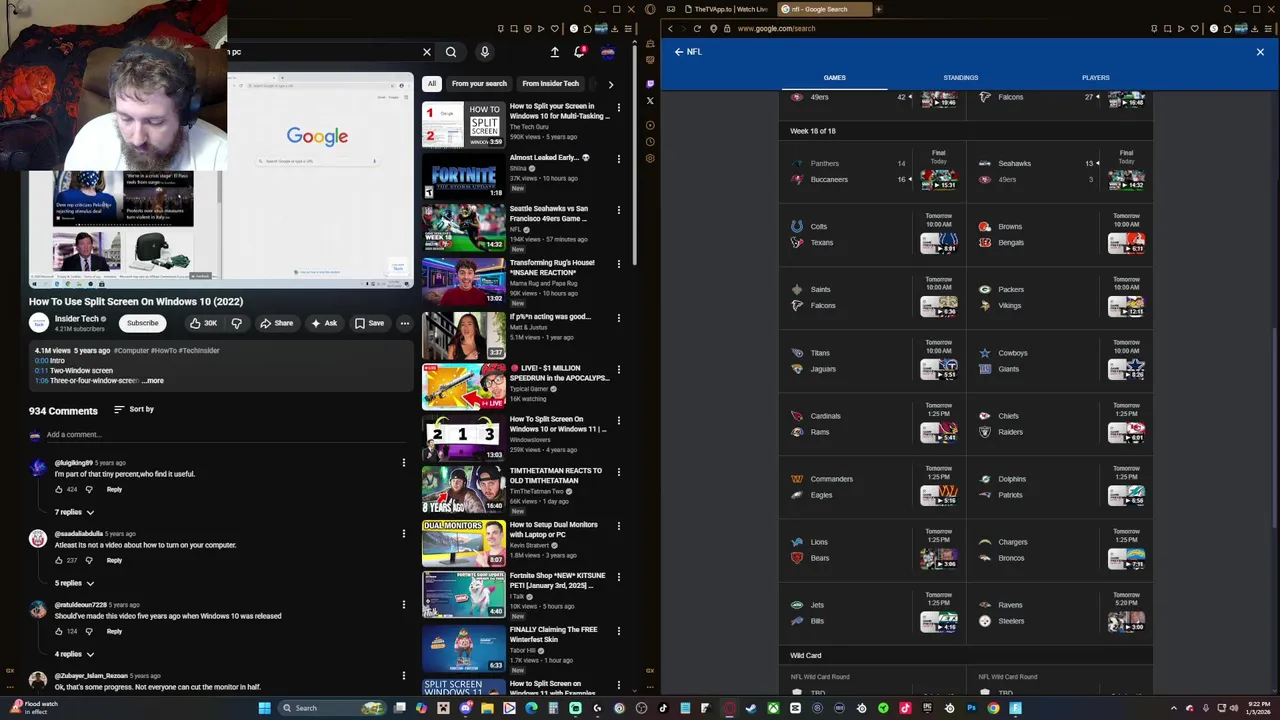
Task: Save the video to a playlist
Action: 369,323
